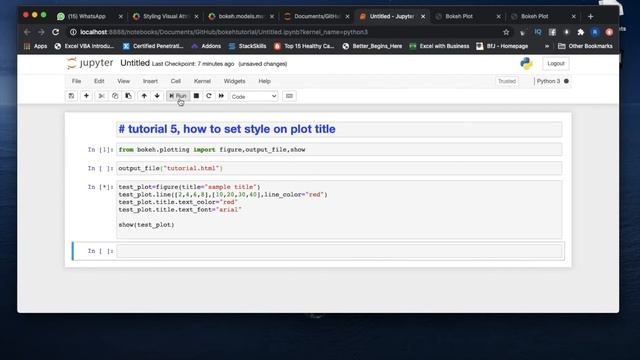Move selected cell down arrow
The image size is (640, 360).
[x=157, y=96]
